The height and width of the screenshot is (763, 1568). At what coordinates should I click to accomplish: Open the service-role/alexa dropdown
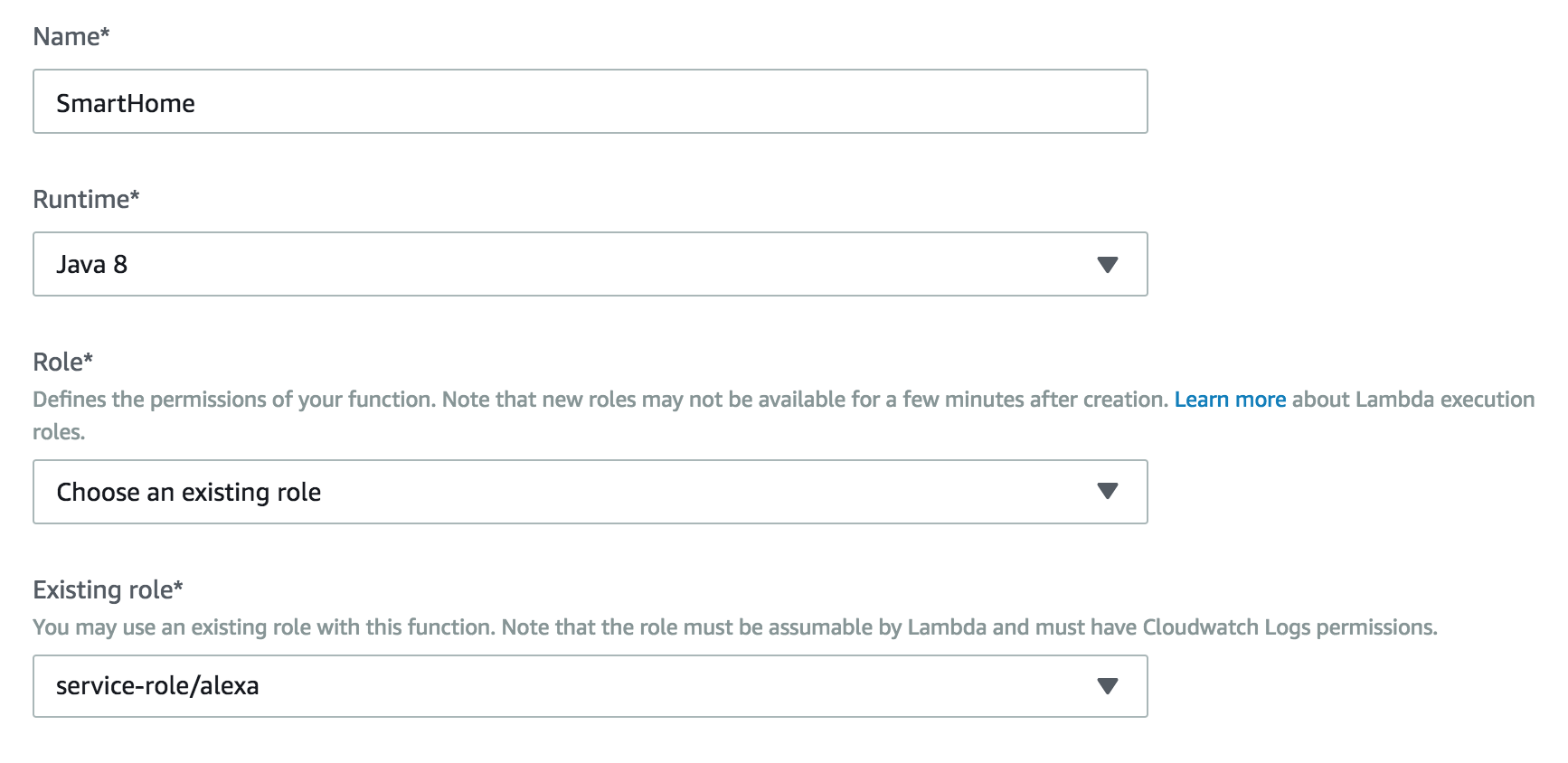pos(590,686)
